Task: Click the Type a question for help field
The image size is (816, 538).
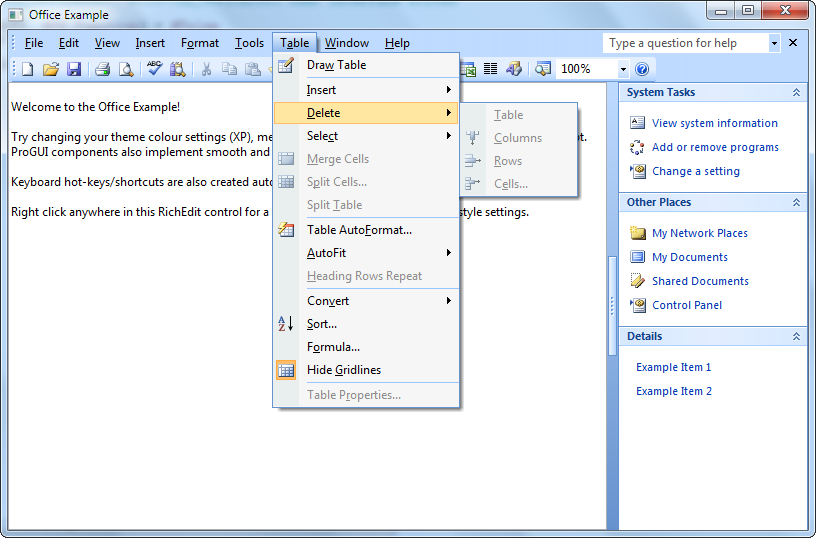Action: click(x=685, y=43)
